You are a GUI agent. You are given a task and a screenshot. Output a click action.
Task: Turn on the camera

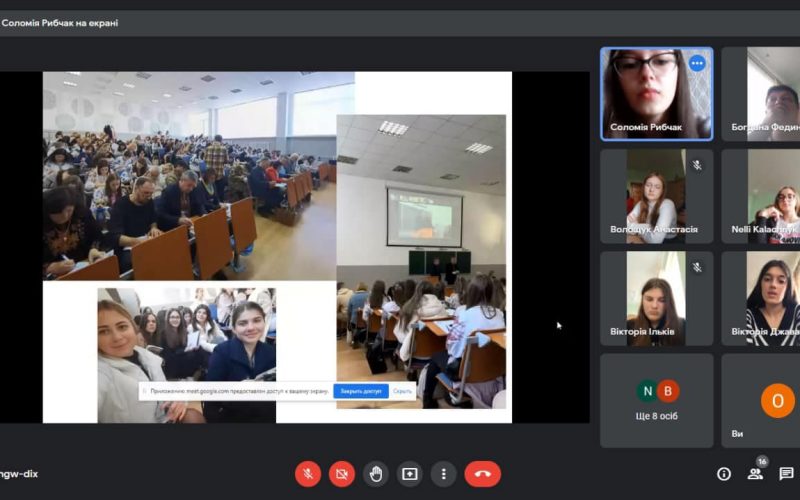pos(342,474)
